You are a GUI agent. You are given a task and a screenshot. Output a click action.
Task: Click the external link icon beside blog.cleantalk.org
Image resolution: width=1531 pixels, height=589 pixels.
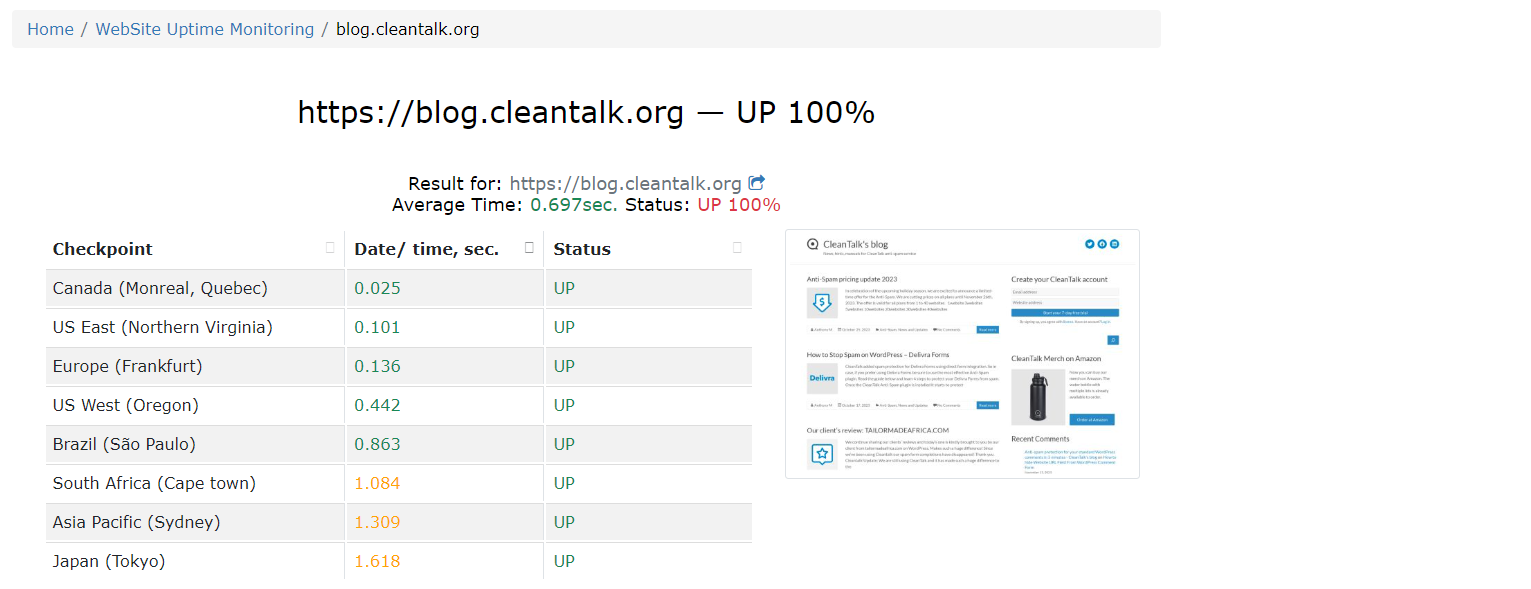pos(757,183)
